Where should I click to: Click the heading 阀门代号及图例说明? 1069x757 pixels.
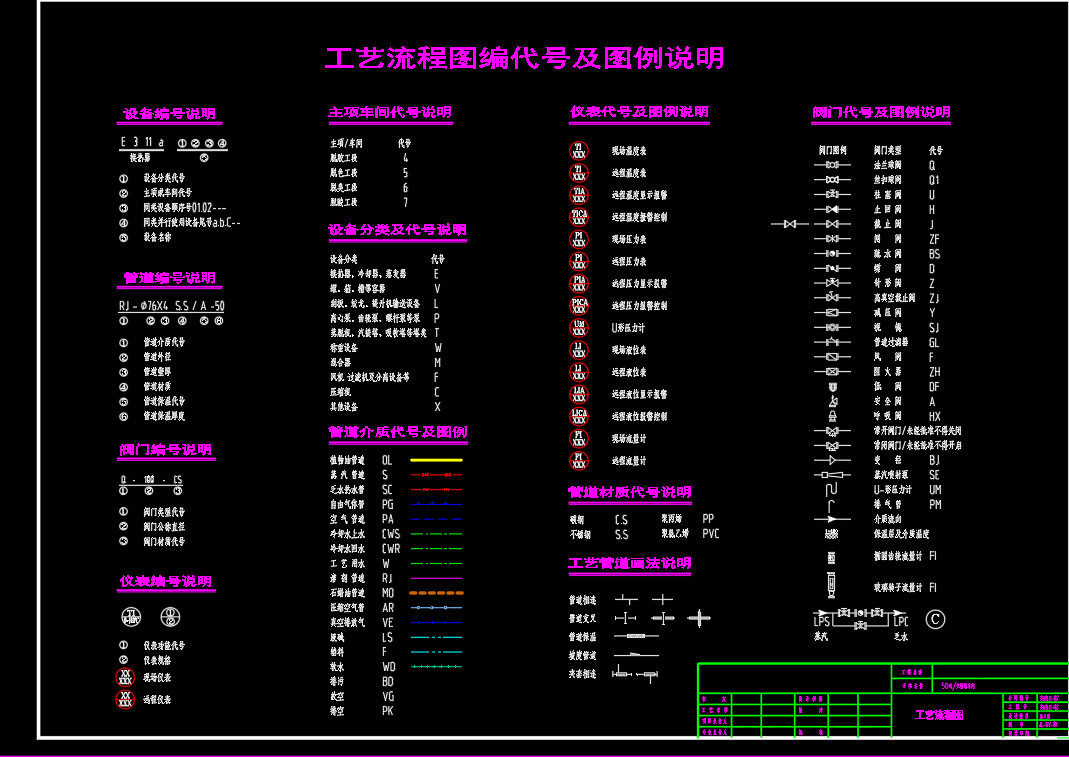click(x=881, y=113)
